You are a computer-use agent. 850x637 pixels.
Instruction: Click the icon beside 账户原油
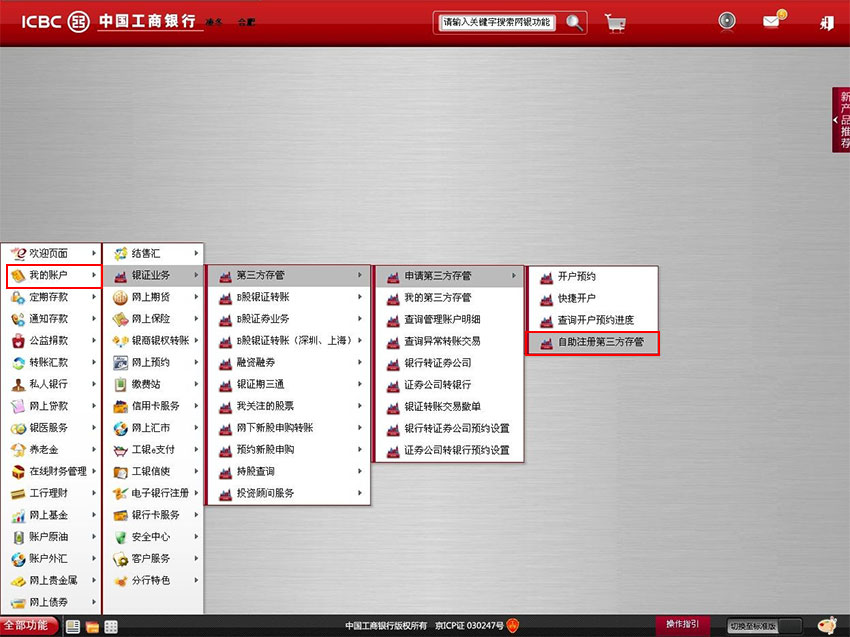tap(18, 537)
